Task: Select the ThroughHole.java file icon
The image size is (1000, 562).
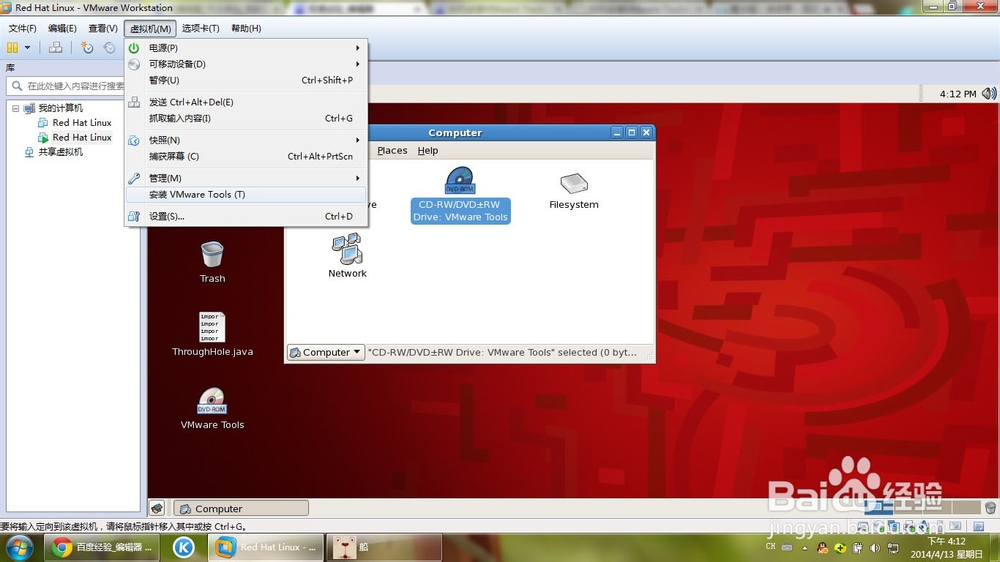Action: click(x=212, y=334)
